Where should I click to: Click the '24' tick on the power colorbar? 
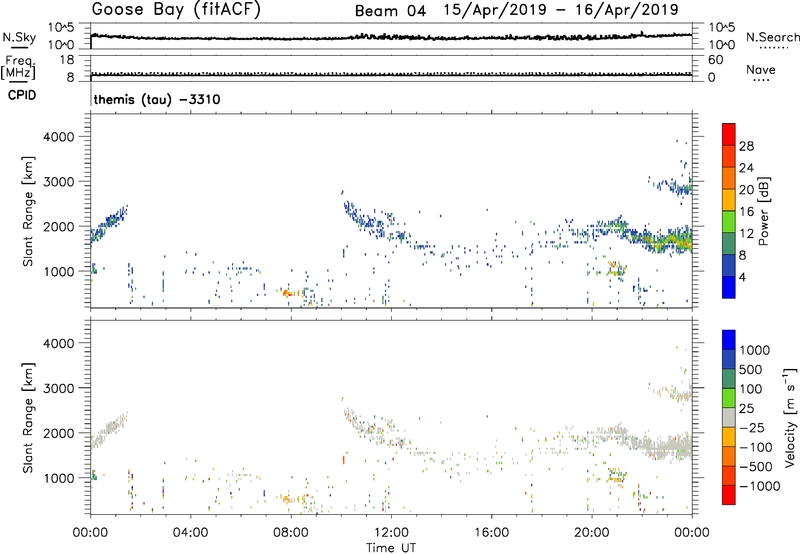746,168
